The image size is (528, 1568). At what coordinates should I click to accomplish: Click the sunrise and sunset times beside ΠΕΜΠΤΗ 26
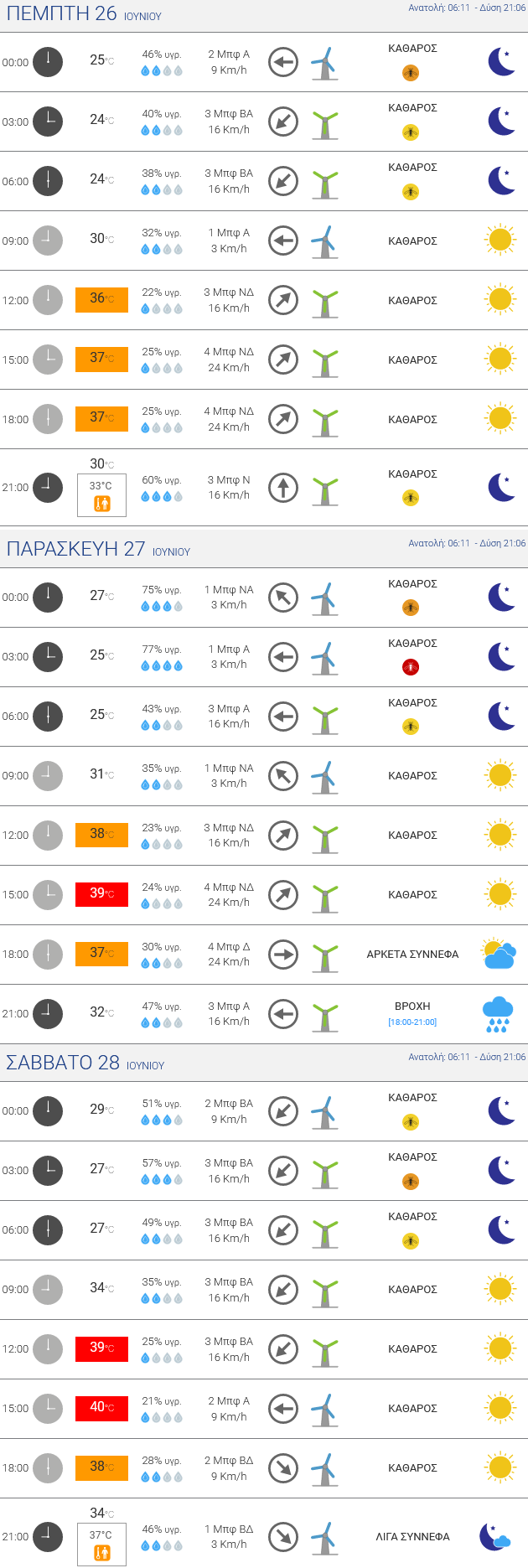click(x=467, y=8)
